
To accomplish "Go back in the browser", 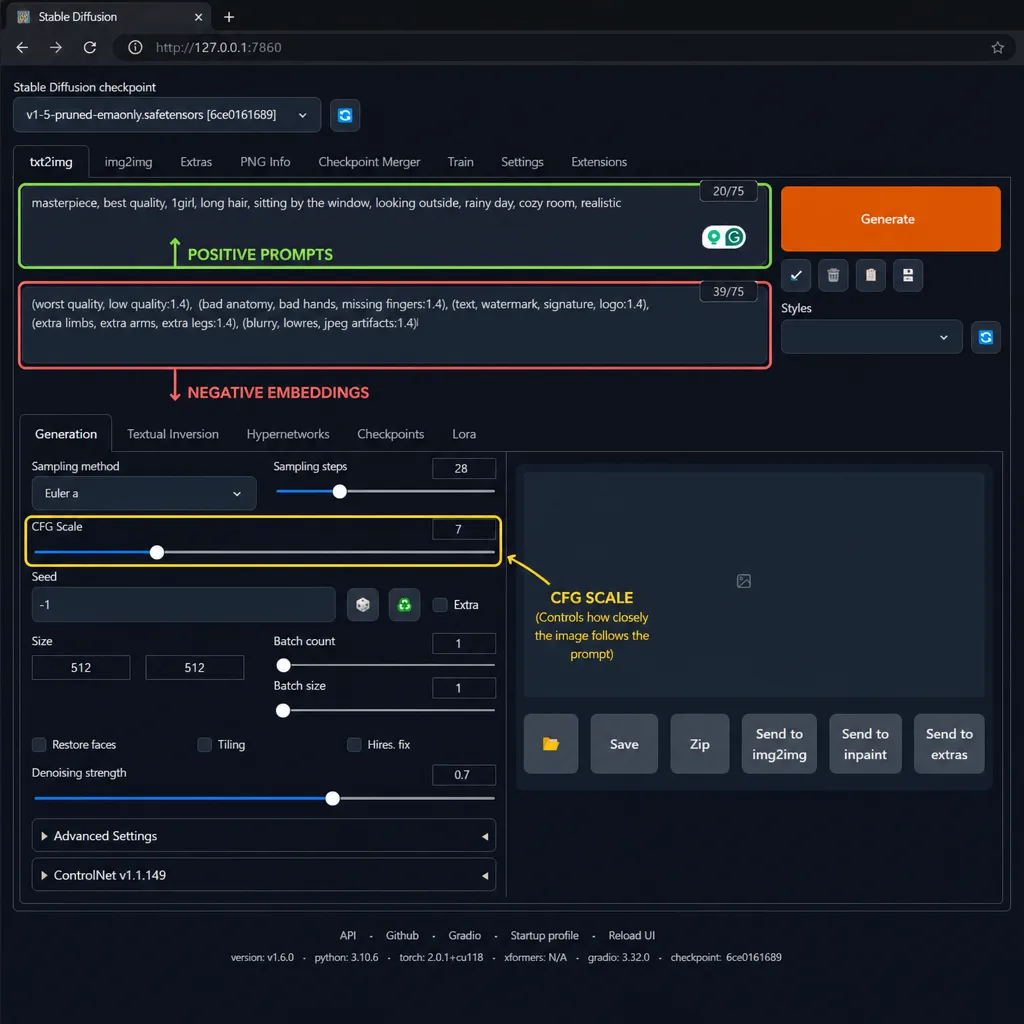I will [x=22, y=48].
